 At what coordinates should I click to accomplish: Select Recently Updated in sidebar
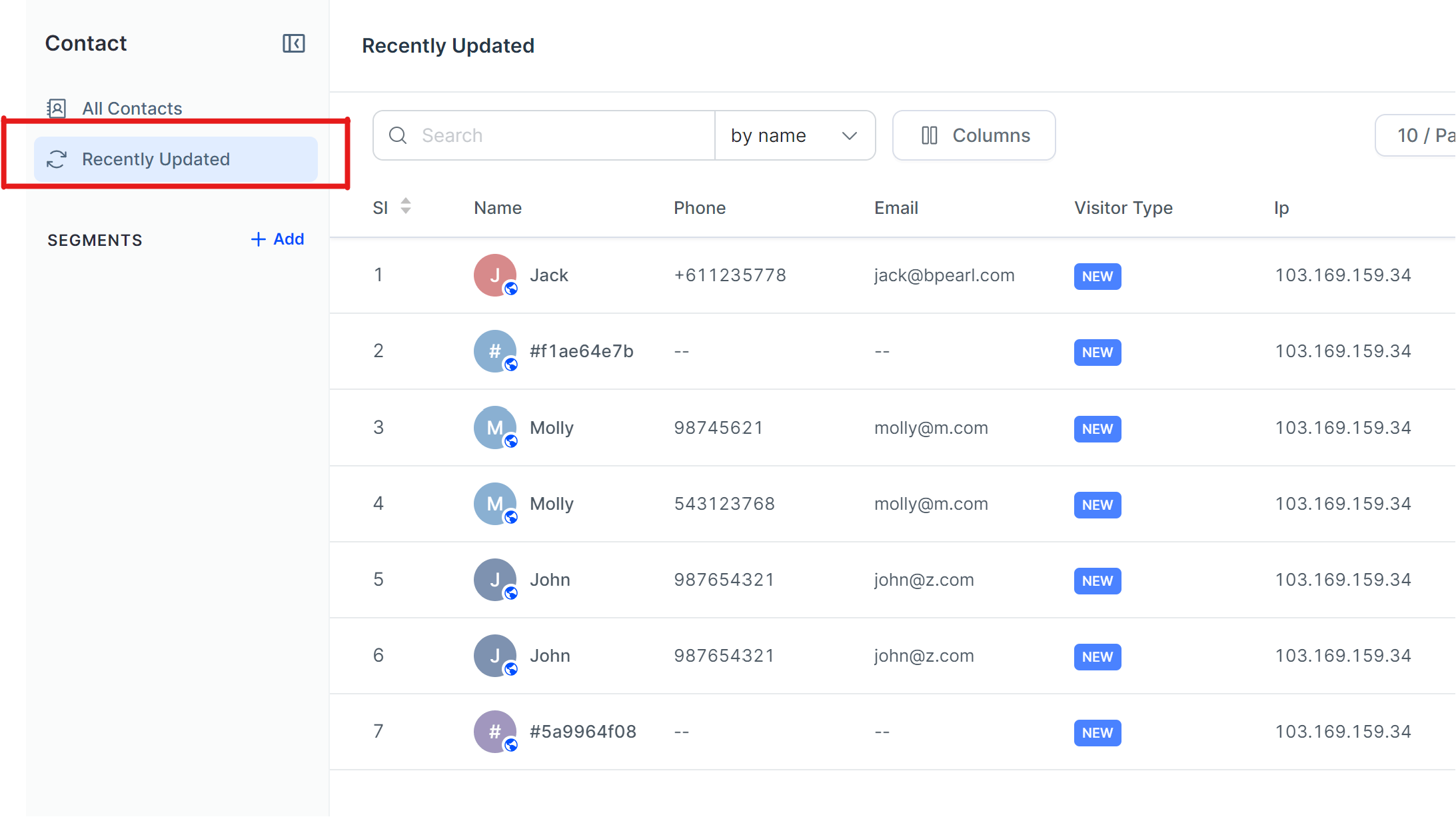176,159
